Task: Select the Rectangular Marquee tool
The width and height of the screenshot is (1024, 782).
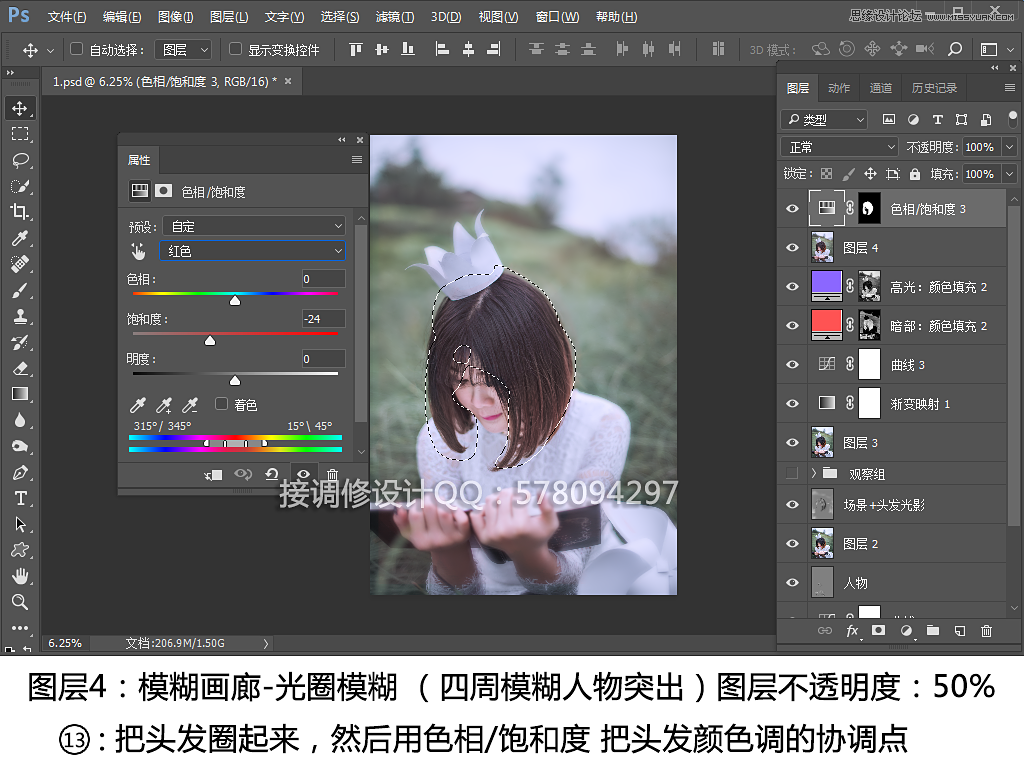Action: click(20, 134)
